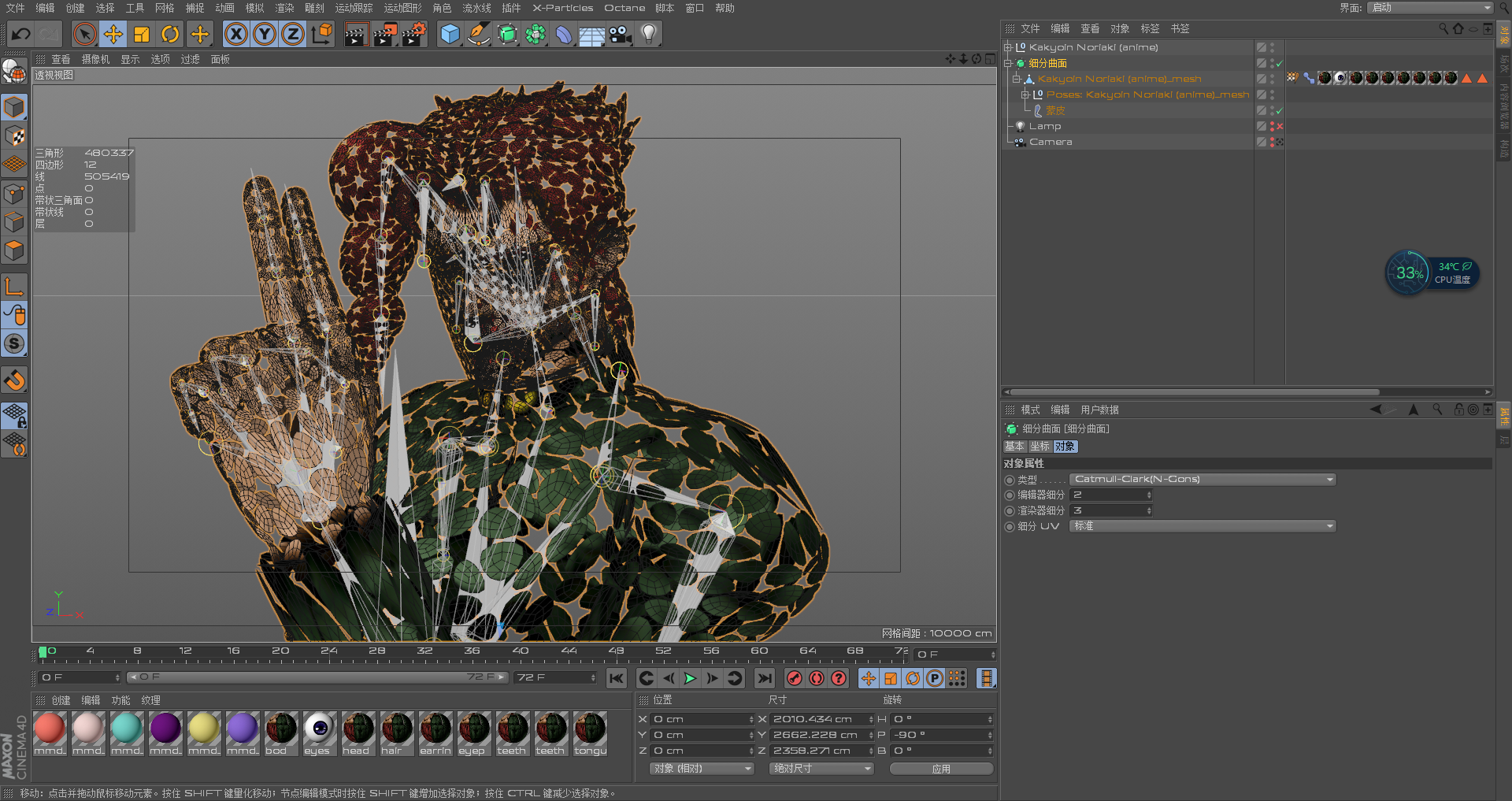The image size is (1512, 801).
Task: Toggle the Z axis lock
Action: [x=293, y=34]
